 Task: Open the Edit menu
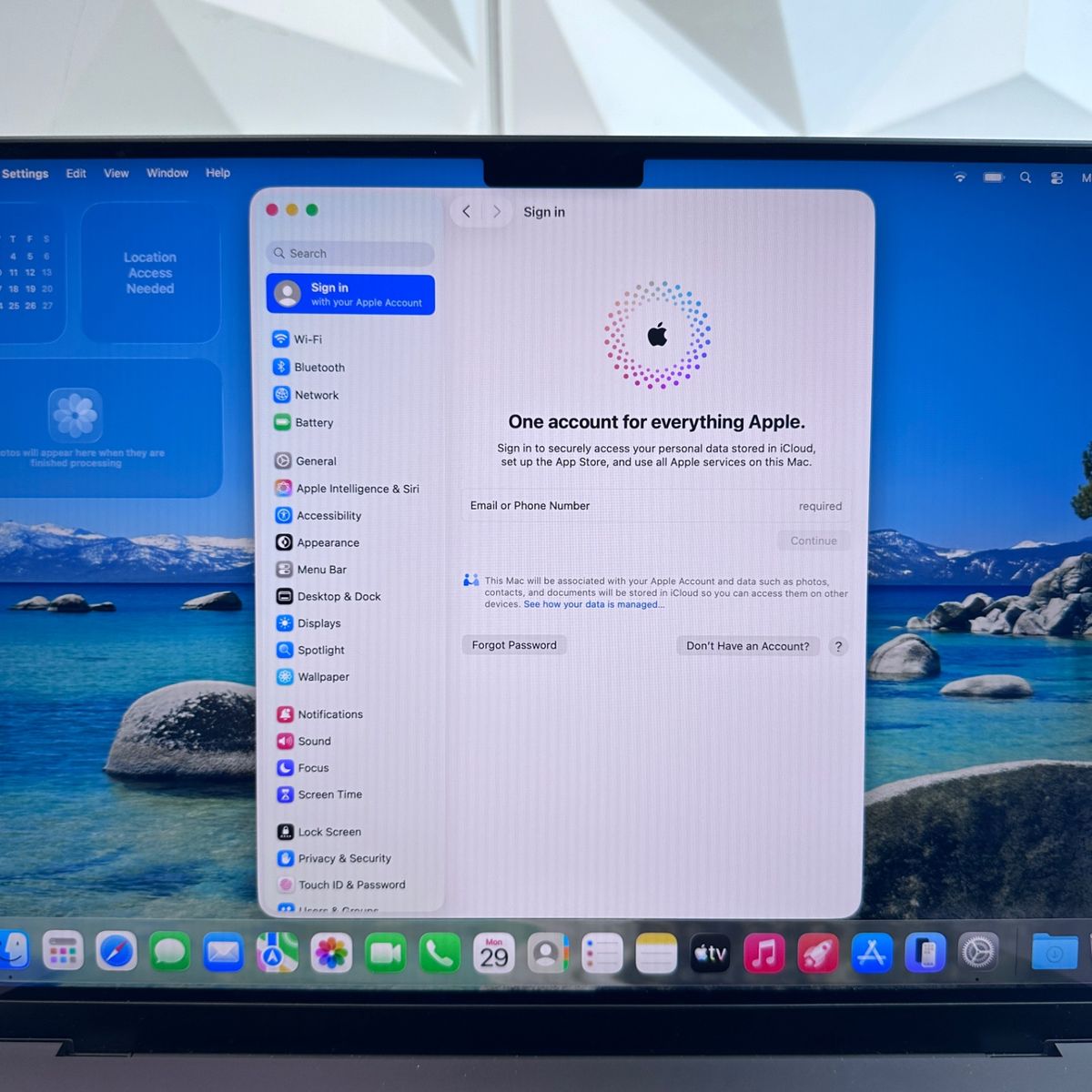[x=76, y=173]
